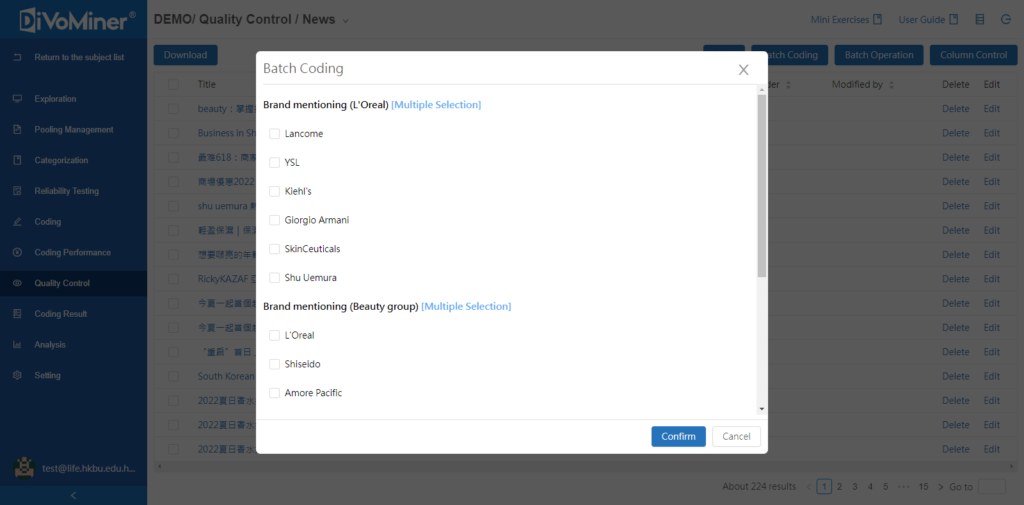Viewport: 1024px width, 505px height.
Task: Click the test@life.hkbu.edu.h... account name
Action: pyautogui.click(x=88, y=468)
